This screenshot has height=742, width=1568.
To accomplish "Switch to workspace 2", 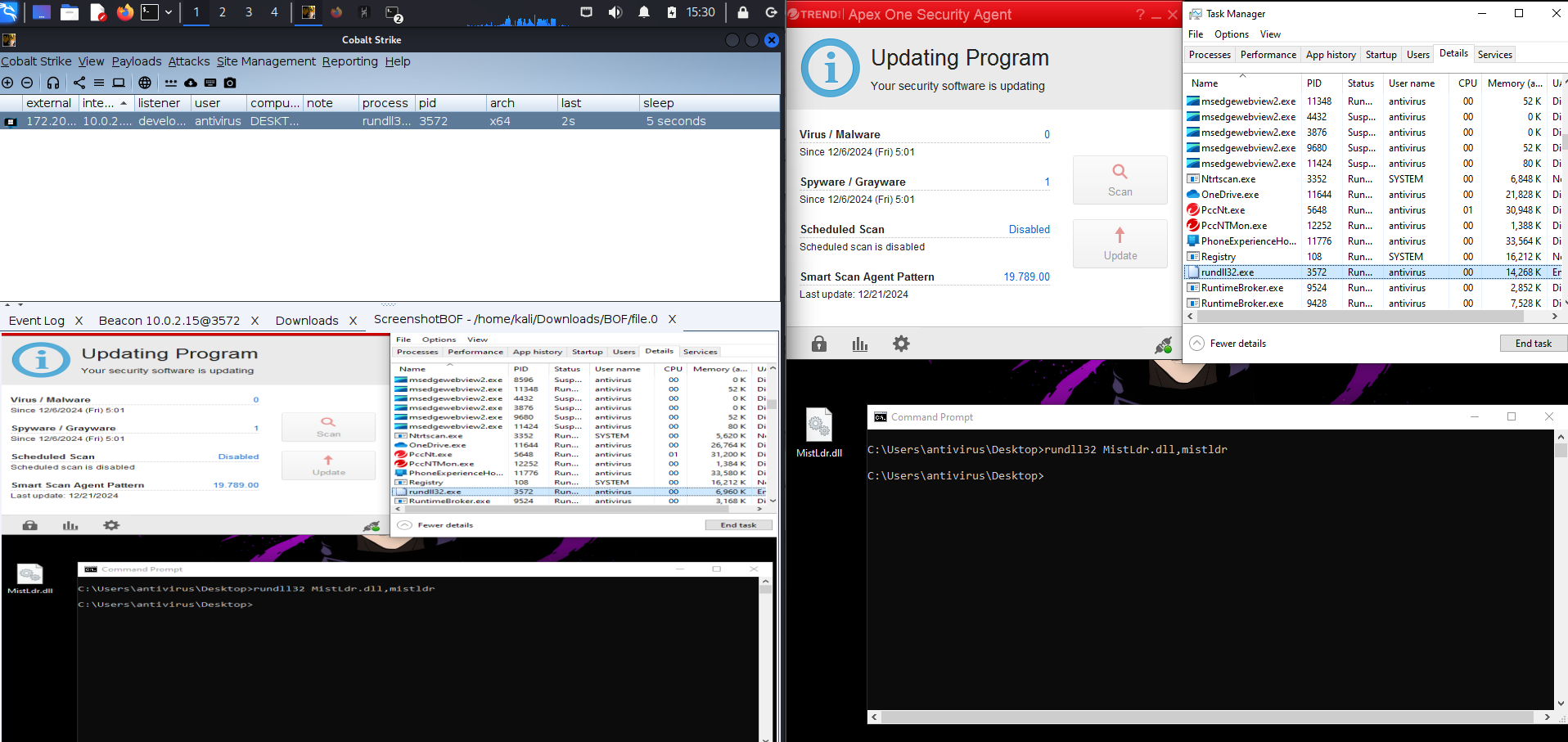I will [223, 12].
